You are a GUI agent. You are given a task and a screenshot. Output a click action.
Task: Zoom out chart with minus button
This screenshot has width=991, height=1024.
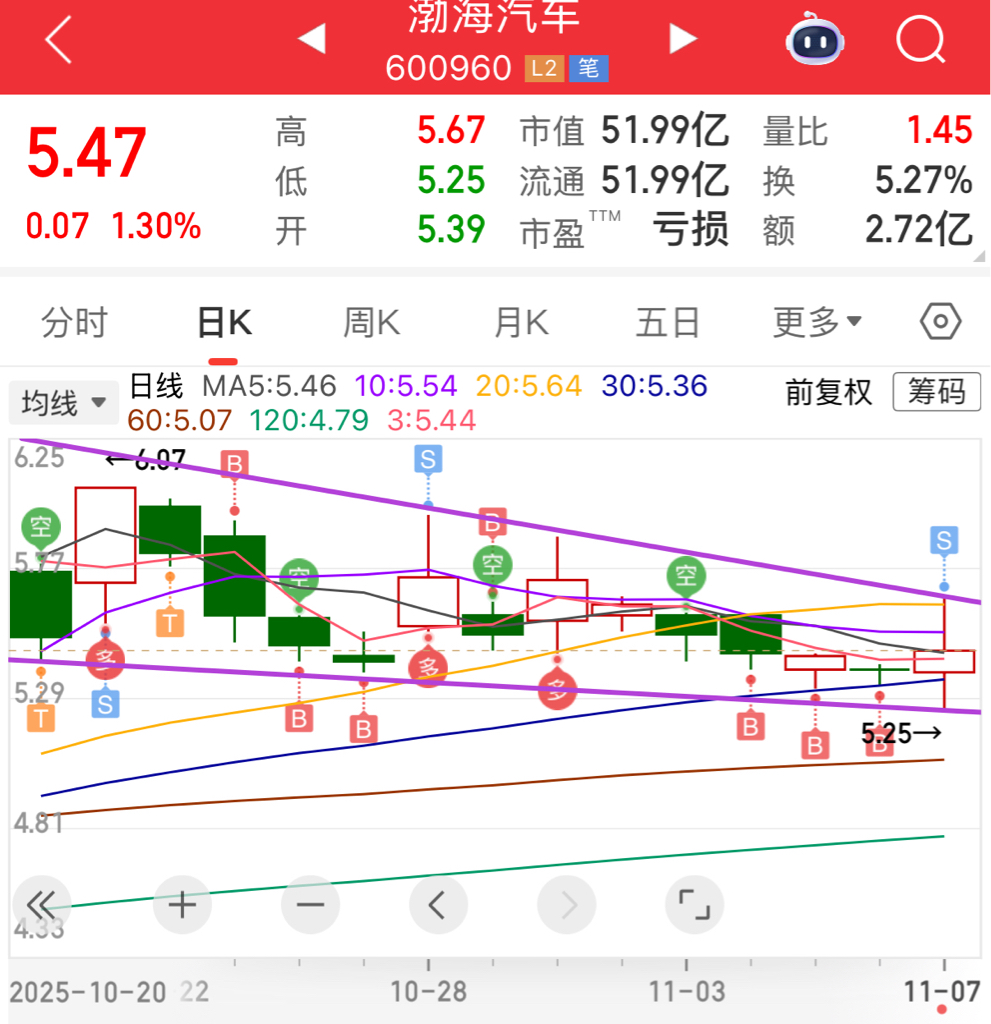[310, 905]
